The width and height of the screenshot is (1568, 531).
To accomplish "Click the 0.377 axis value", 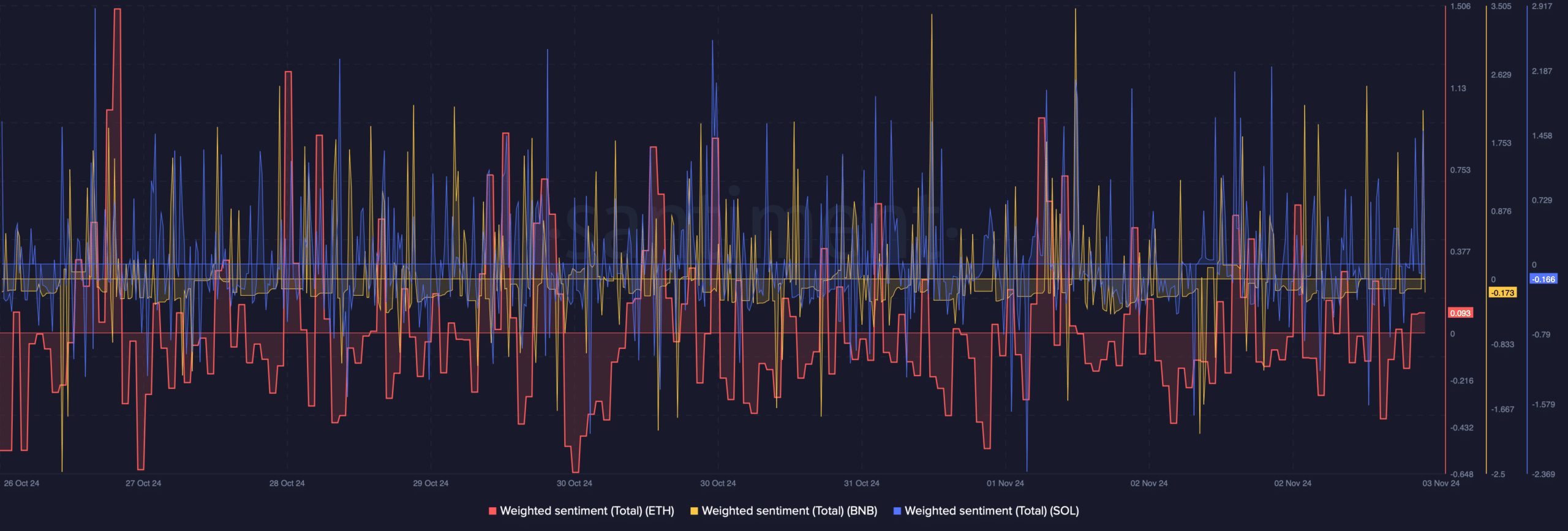I will (1460, 252).
